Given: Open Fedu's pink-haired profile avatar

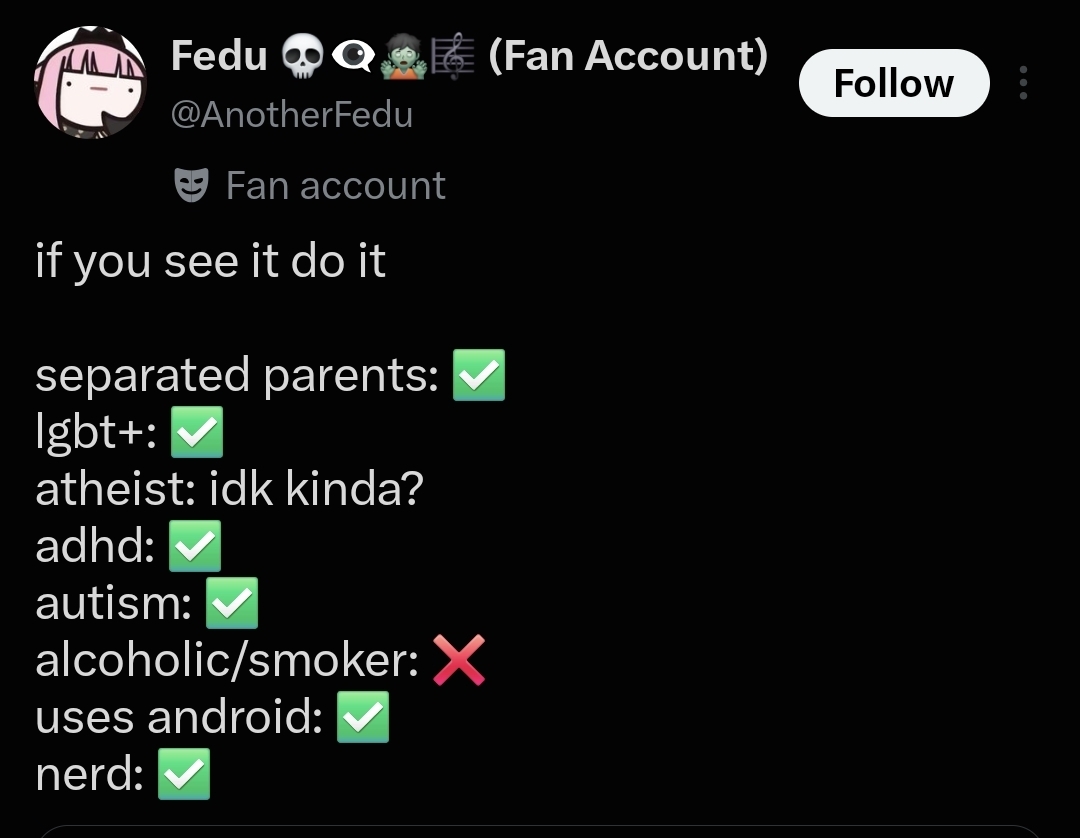Looking at the screenshot, I should 90,83.
